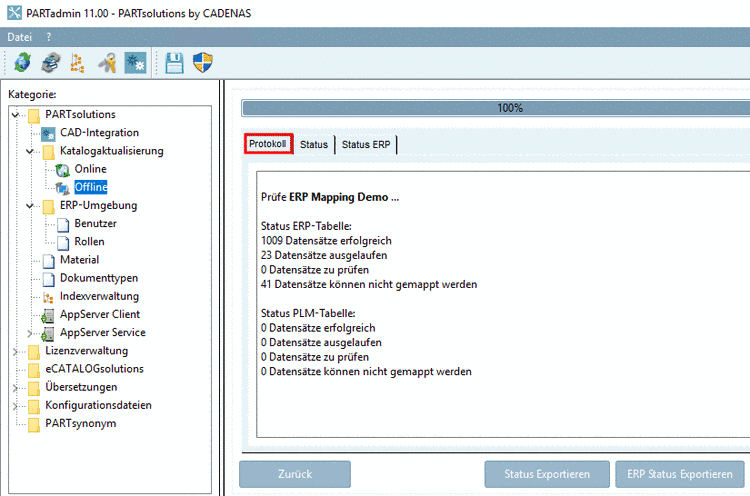This screenshot has width=750, height=496.
Task: Select the AppServer Client tree entry
Action: pos(100,314)
